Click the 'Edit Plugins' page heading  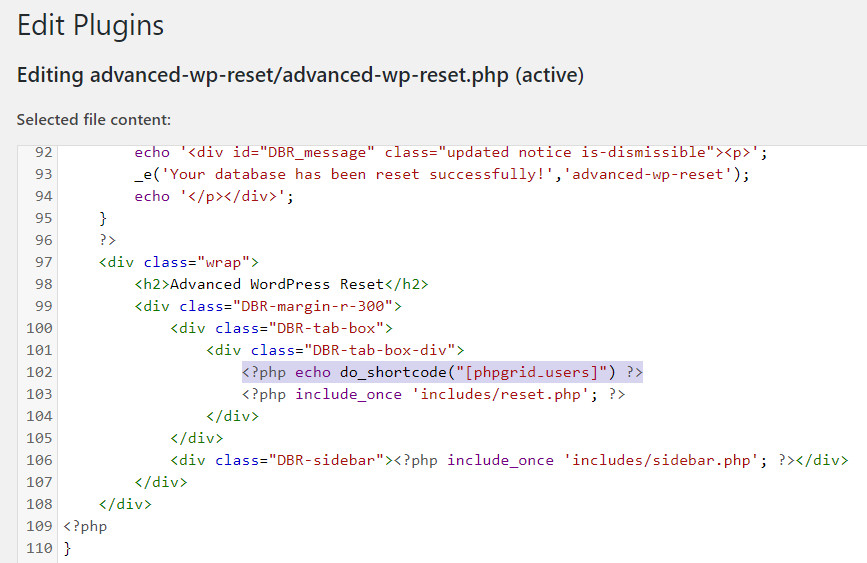point(91,26)
